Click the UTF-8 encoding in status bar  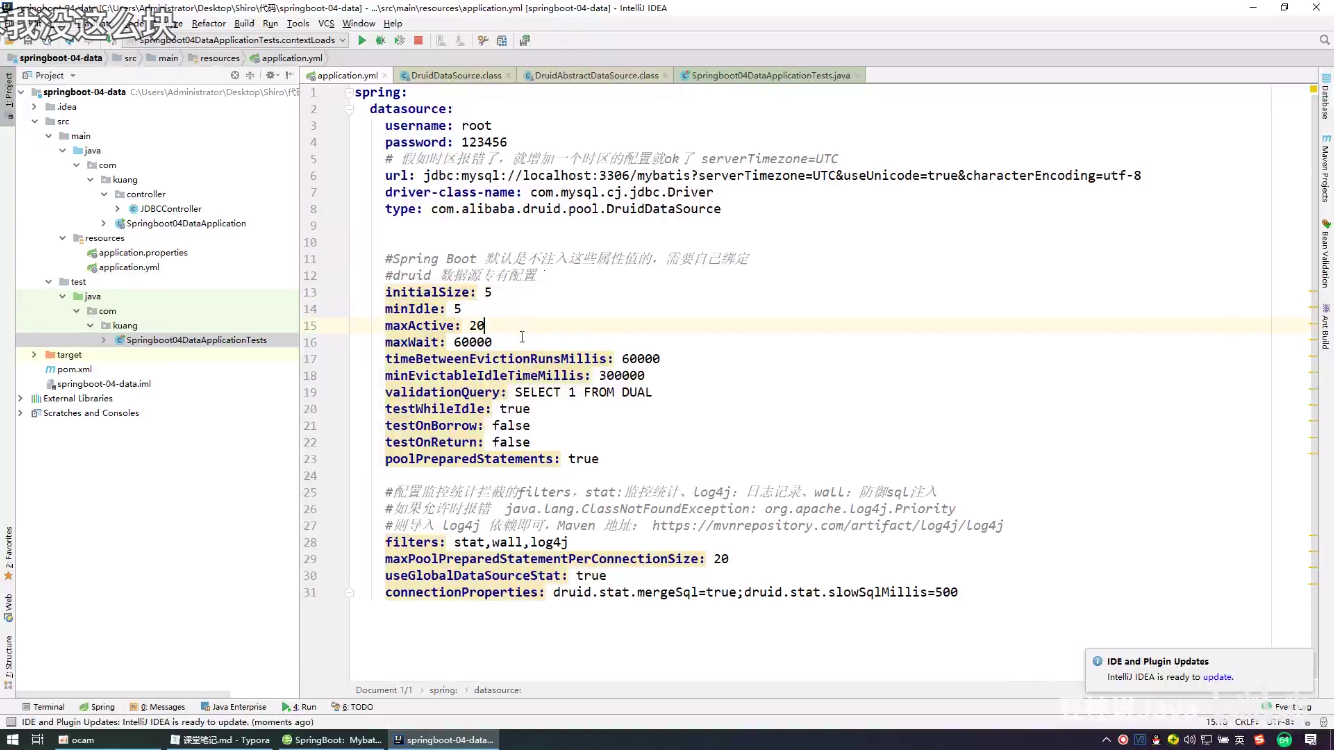tap(1279, 721)
